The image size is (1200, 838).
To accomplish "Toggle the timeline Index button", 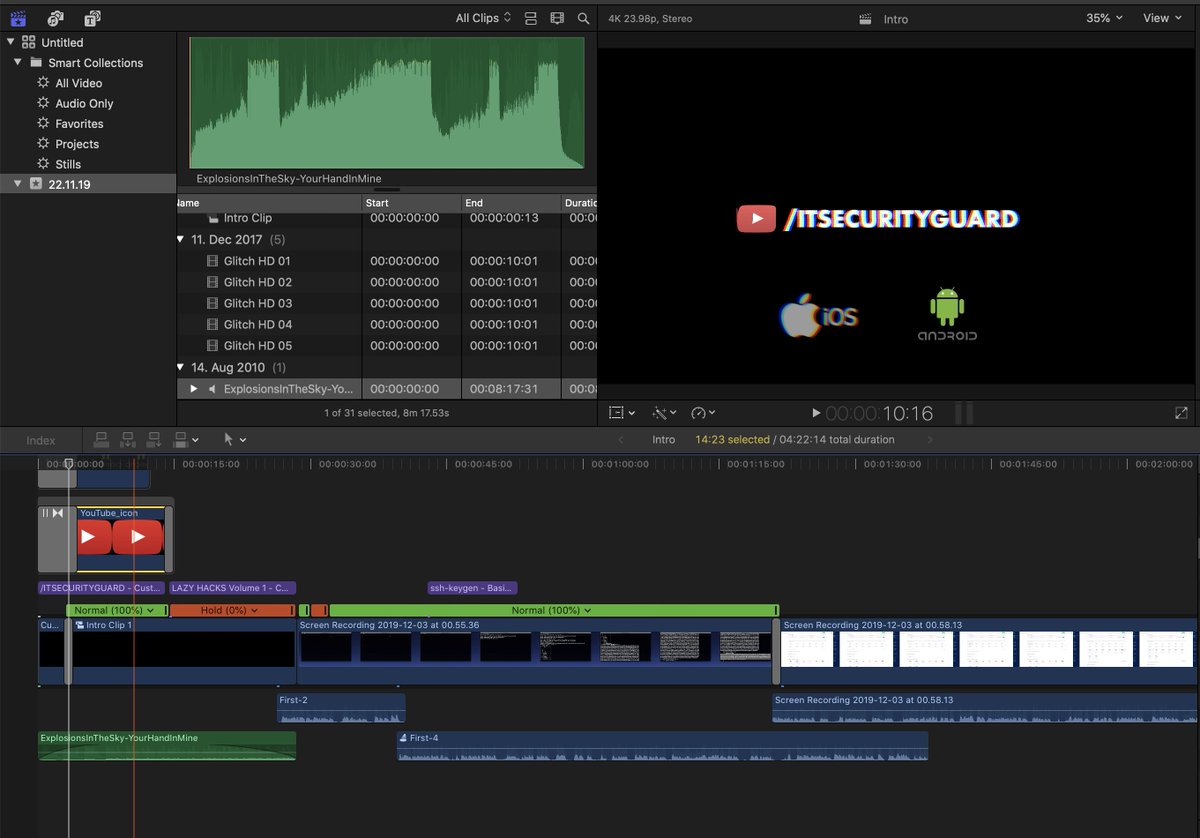I will tap(41, 440).
